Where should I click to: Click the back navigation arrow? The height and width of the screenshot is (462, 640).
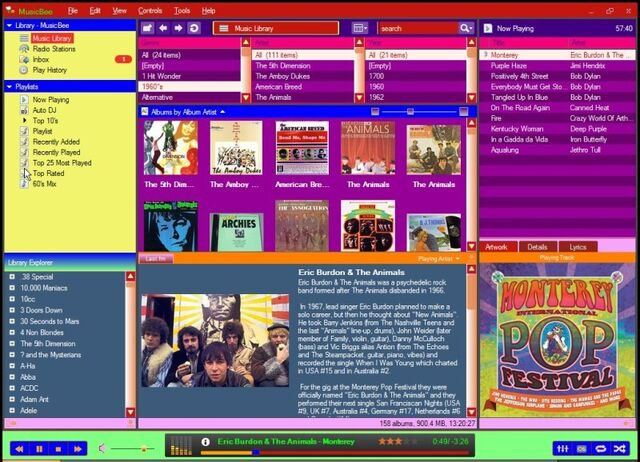click(x=163, y=28)
